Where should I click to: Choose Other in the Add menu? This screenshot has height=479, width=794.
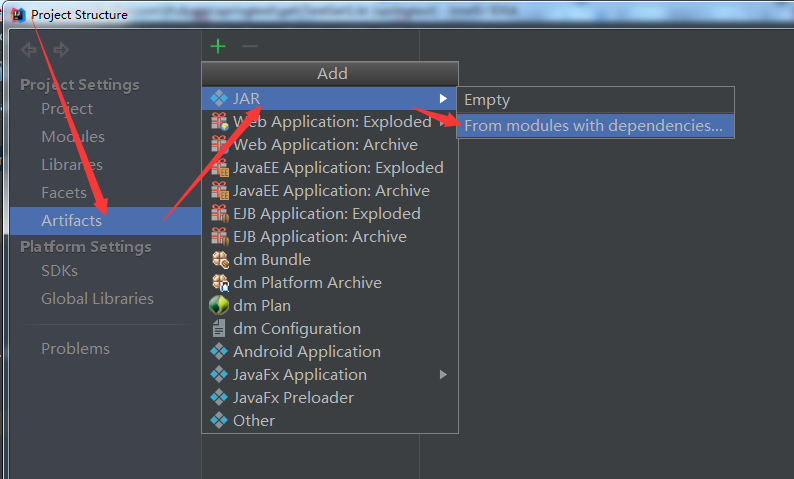330,420
